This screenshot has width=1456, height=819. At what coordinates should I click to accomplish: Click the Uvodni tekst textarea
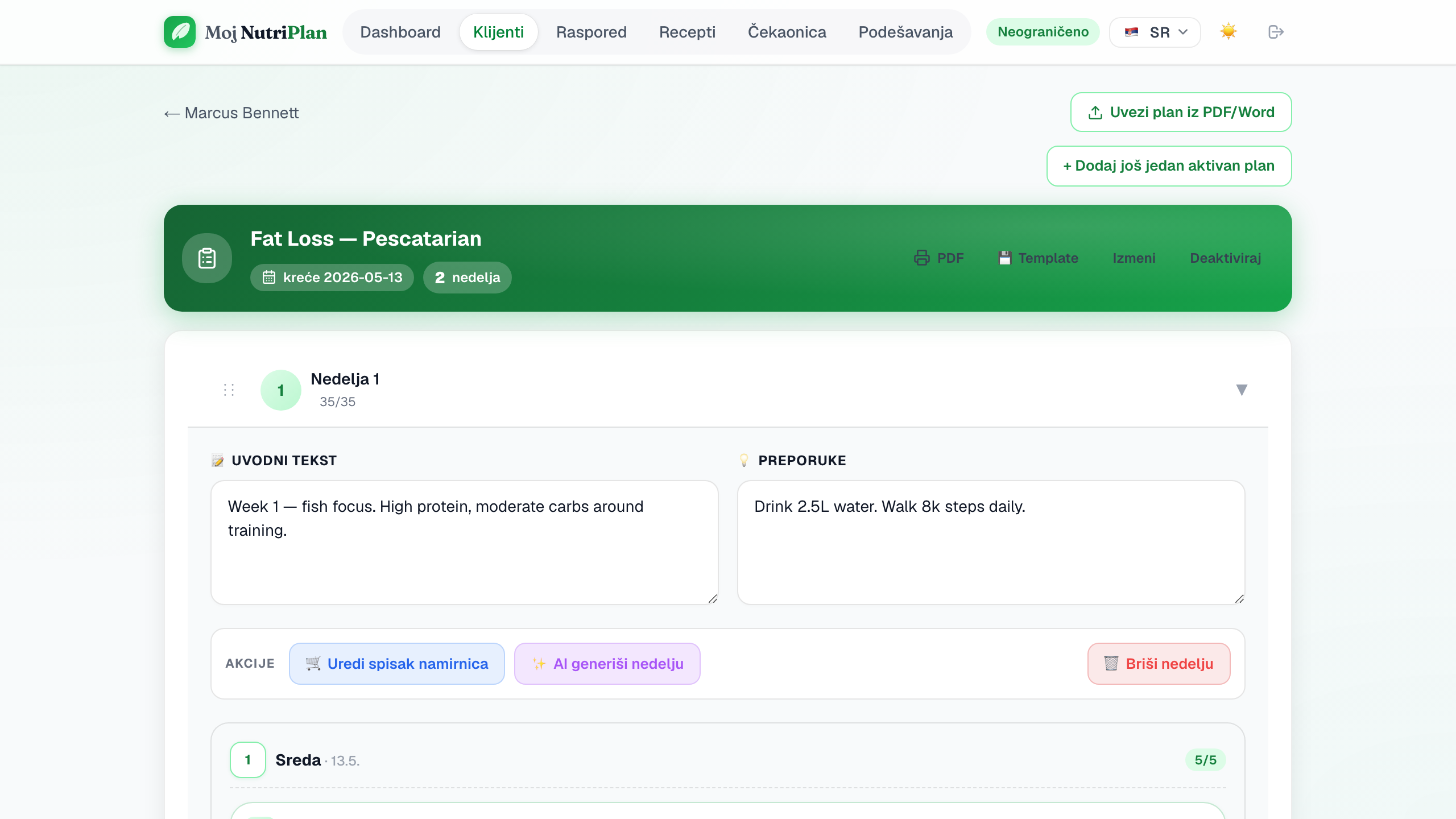click(x=465, y=543)
